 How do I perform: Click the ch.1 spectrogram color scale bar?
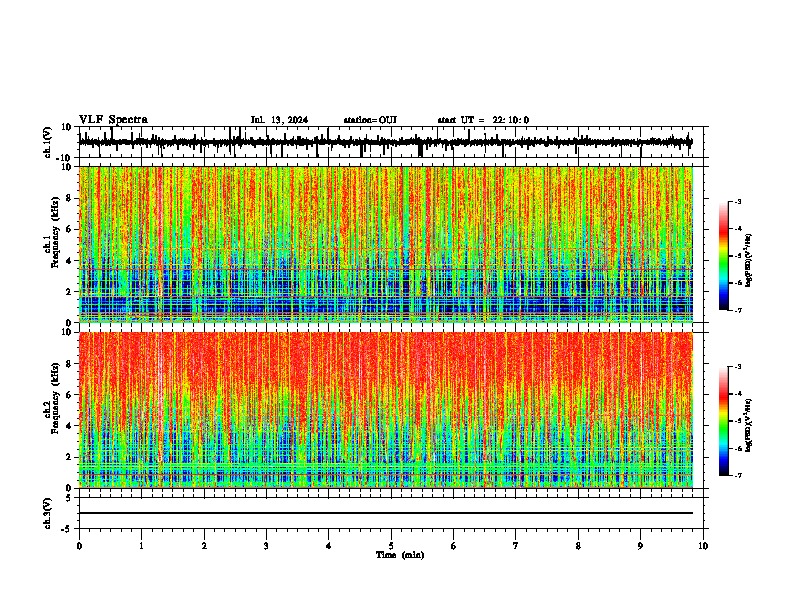[x=724, y=256]
